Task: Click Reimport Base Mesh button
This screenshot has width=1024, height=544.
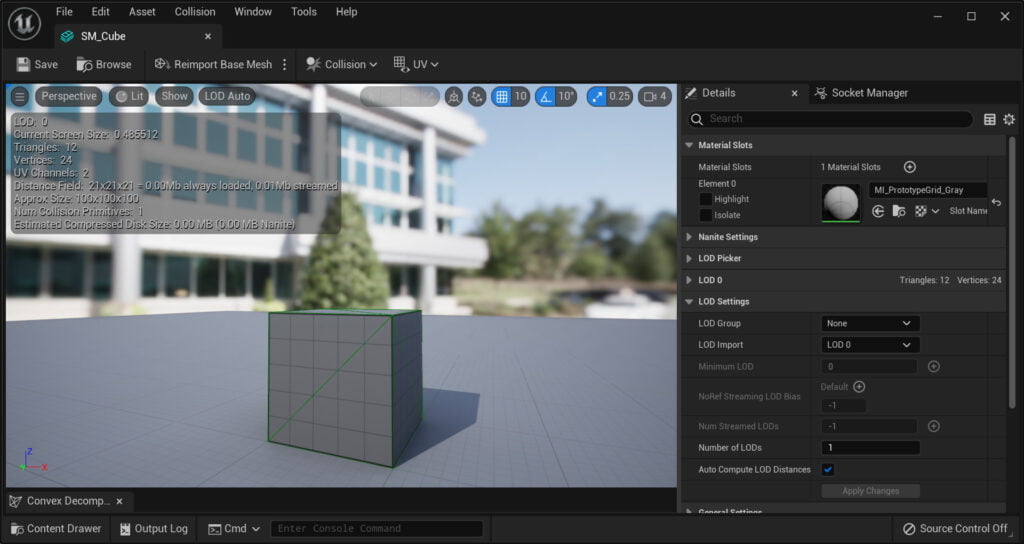Action: [x=213, y=64]
